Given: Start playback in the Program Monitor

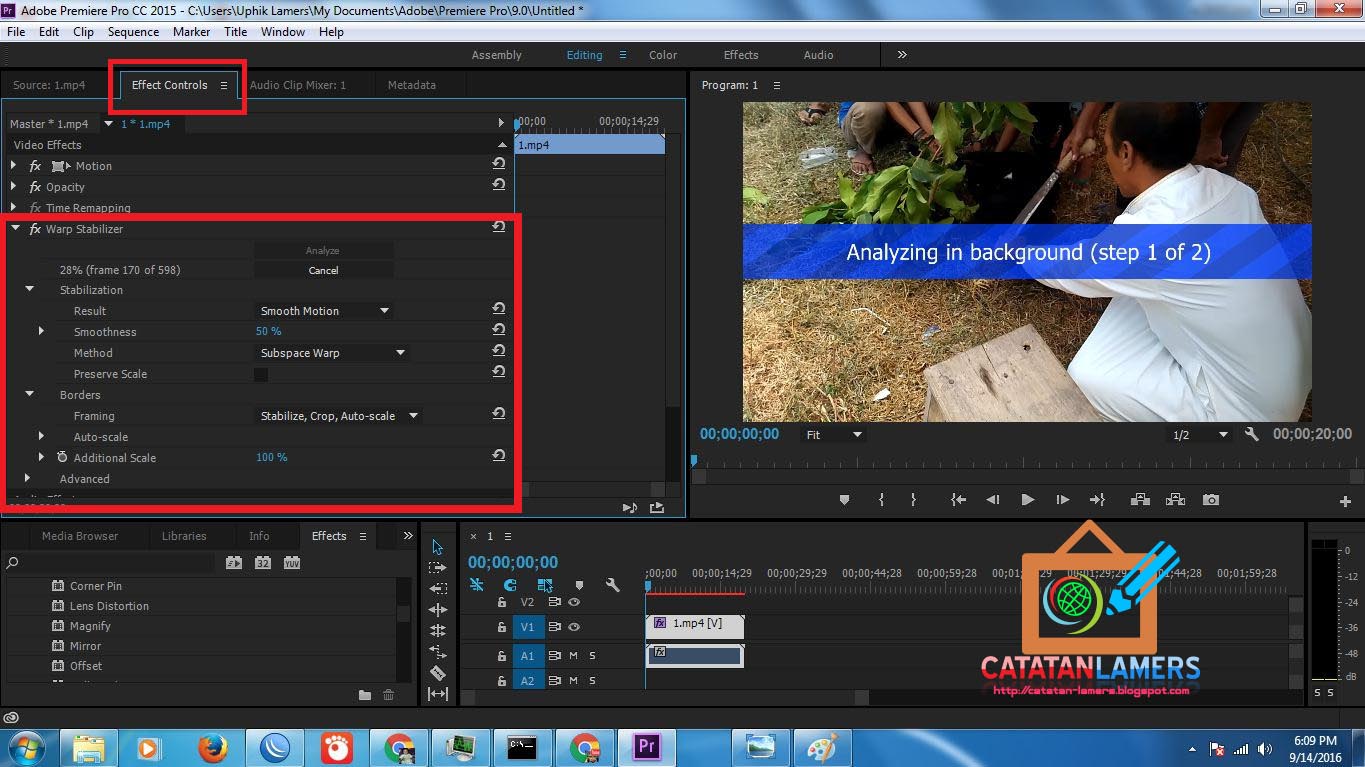Looking at the screenshot, I should pyautogui.click(x=1027, y=500).
